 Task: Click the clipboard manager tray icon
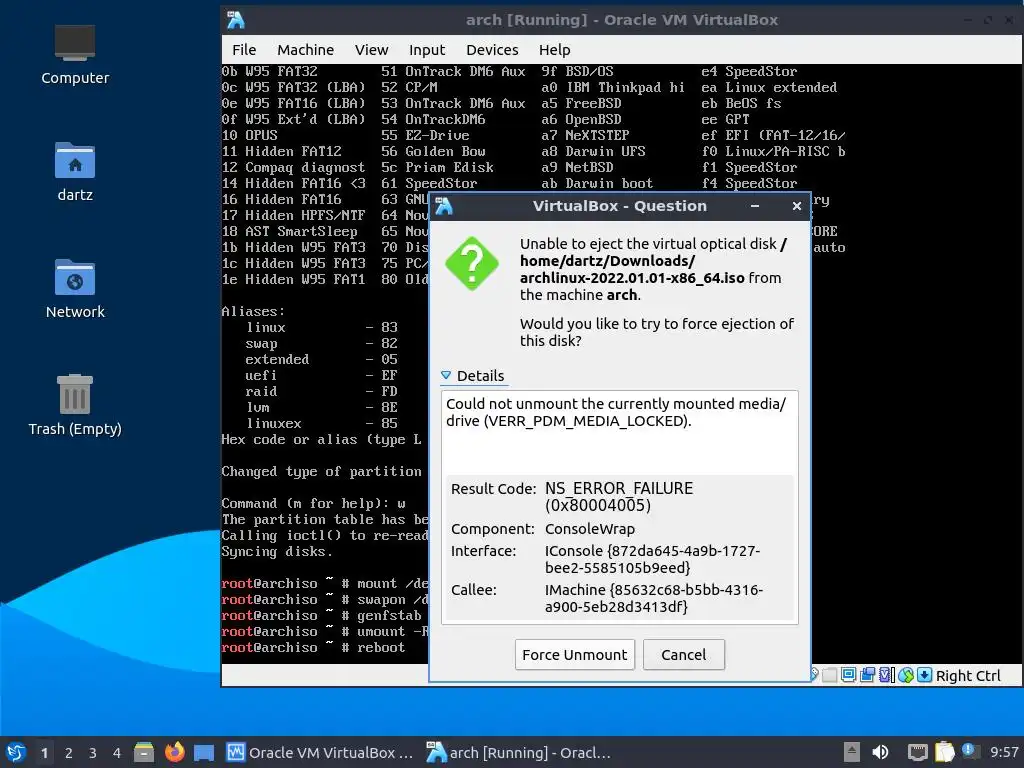(944, 752)
